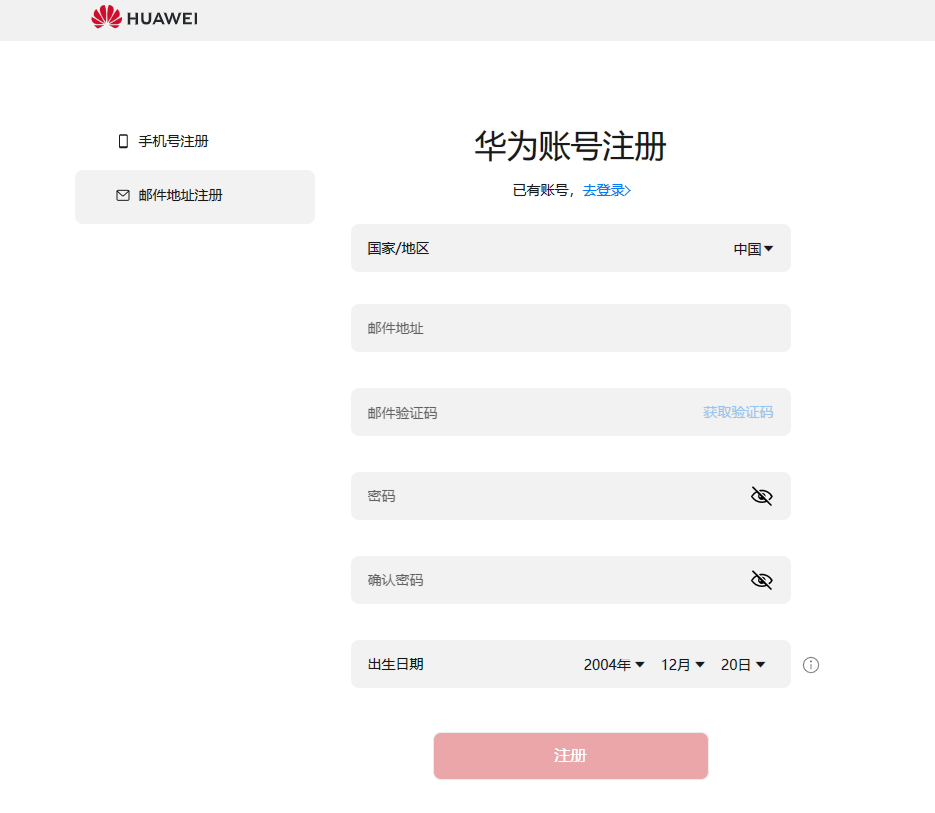Open the 20日 day dropdown
Screen dimensions: 935x813
(743, 664)
